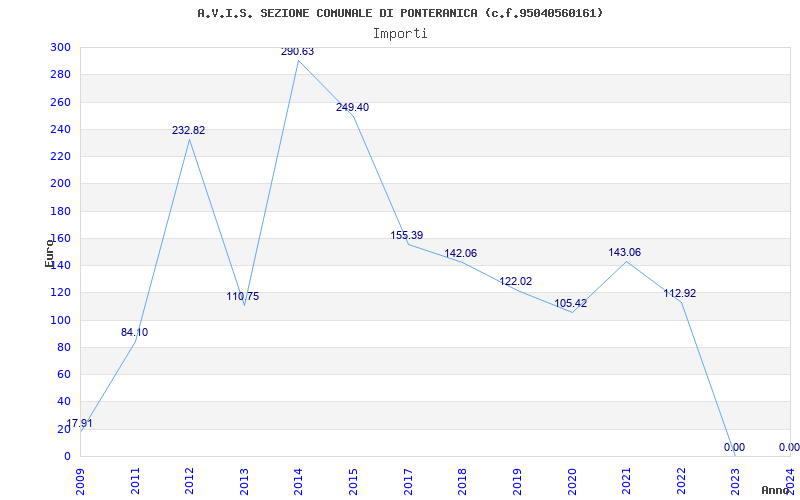The image size is (800, 500).
Task: Click the 80 y-axis tick label
Action: (x=63, y=347)
